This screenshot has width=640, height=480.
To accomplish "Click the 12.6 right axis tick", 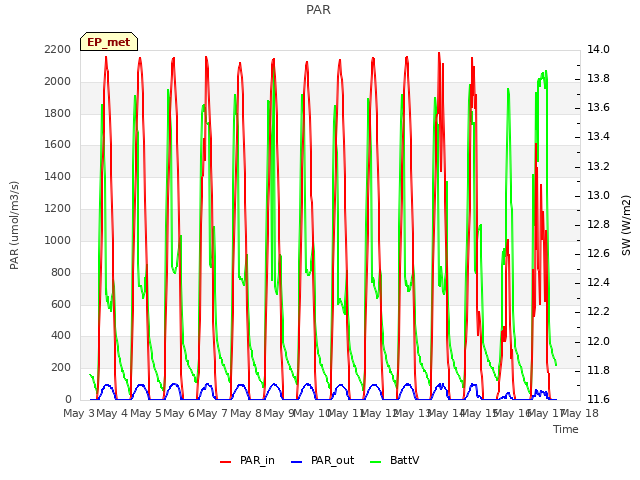I will coord(598,253).
